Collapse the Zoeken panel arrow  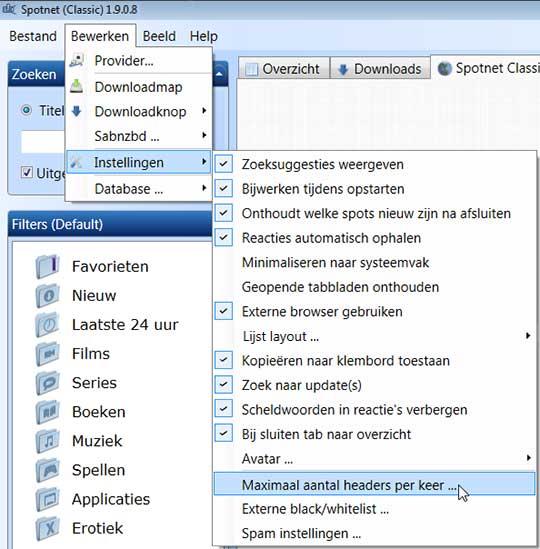tap(219, 74)
